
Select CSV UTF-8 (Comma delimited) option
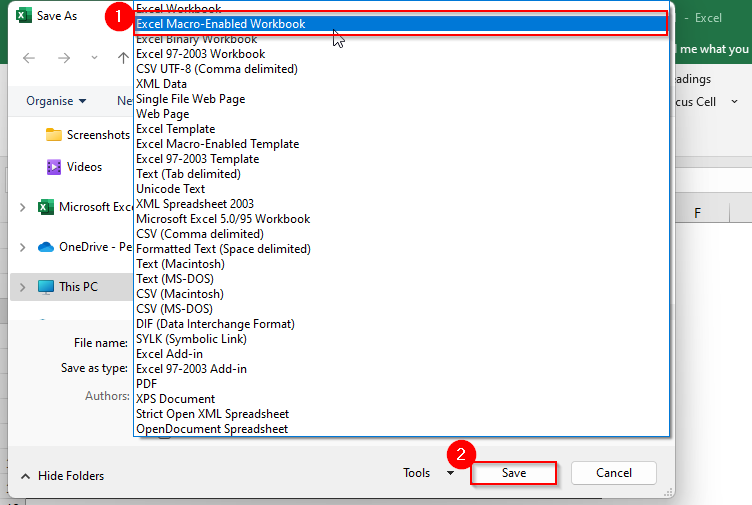point(401,69)
